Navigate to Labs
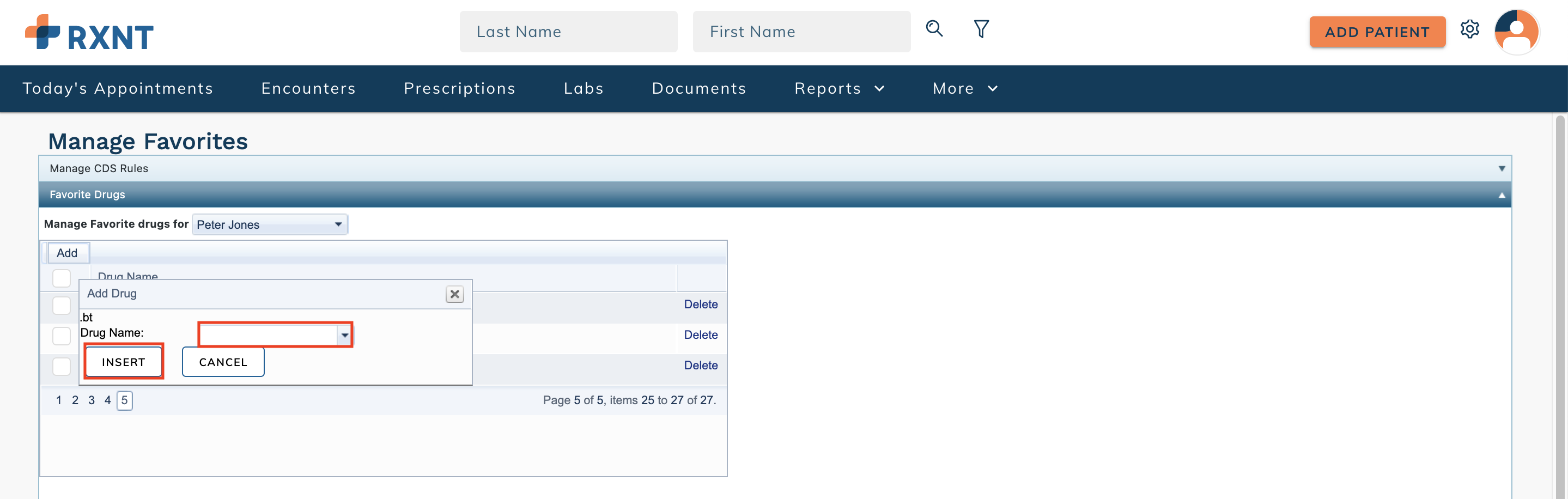This screenshot has height=499, width=1568. pos(584,88)
